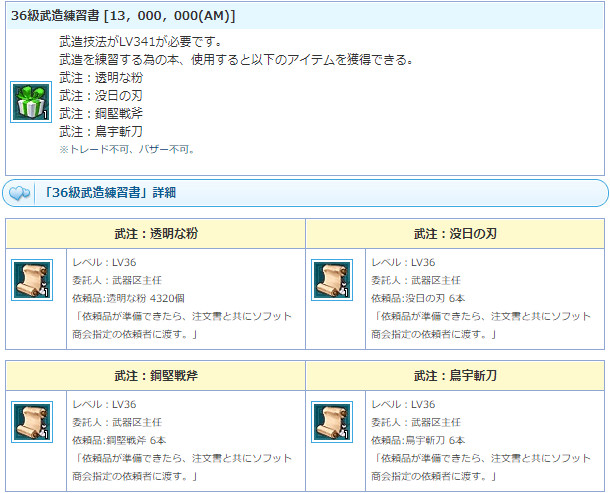Click the green gift box item icon

(31, 102)
